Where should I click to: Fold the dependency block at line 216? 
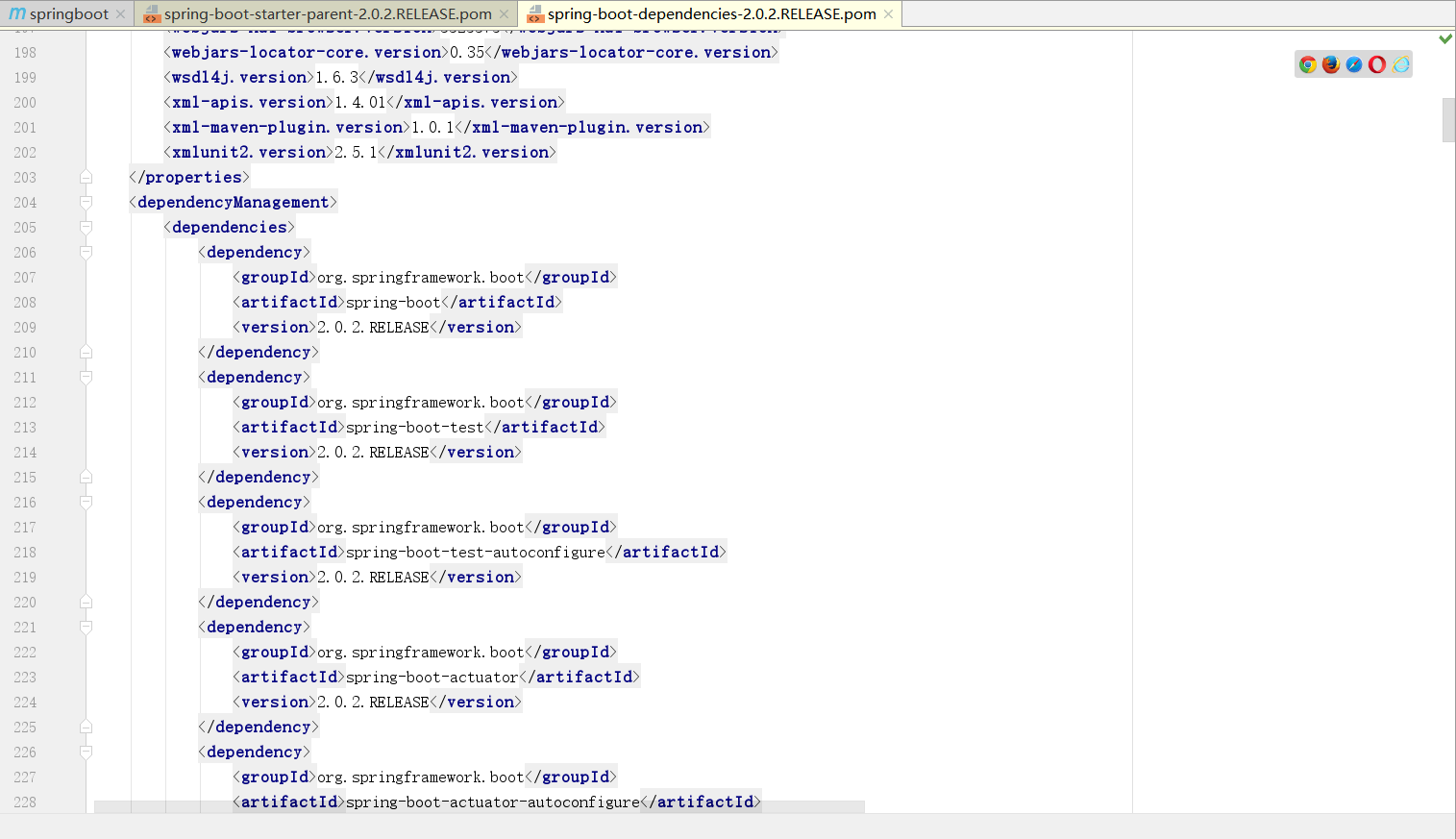86,502
